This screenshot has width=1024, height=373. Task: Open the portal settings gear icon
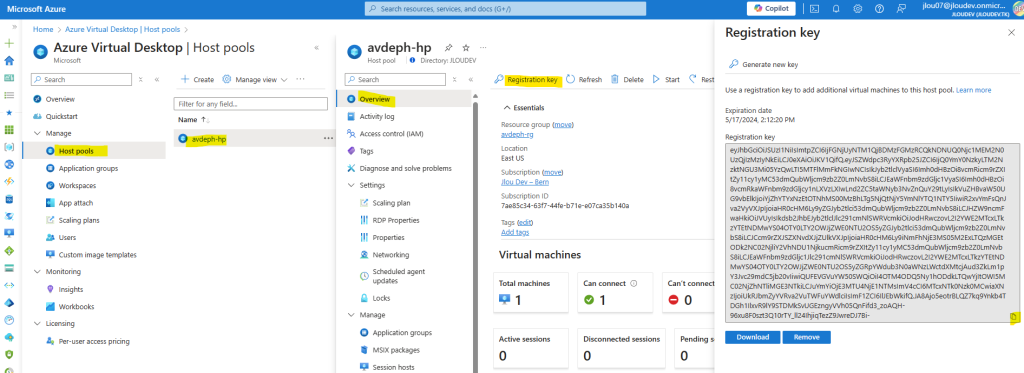click(857, 8)
